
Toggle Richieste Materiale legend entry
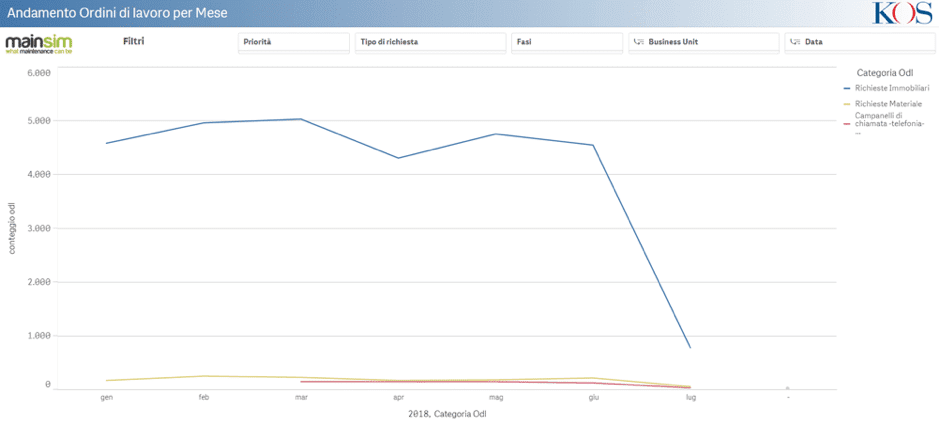tap(883, 103)
